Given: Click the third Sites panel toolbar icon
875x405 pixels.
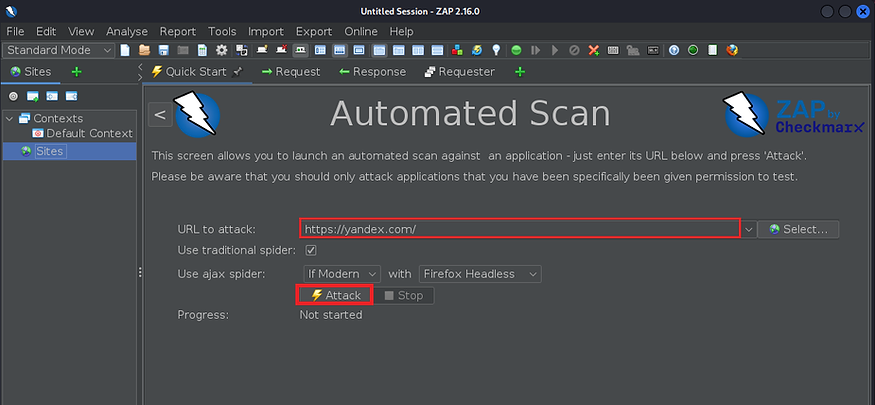Looking at the screenshot, I should (x=52, y=97).
